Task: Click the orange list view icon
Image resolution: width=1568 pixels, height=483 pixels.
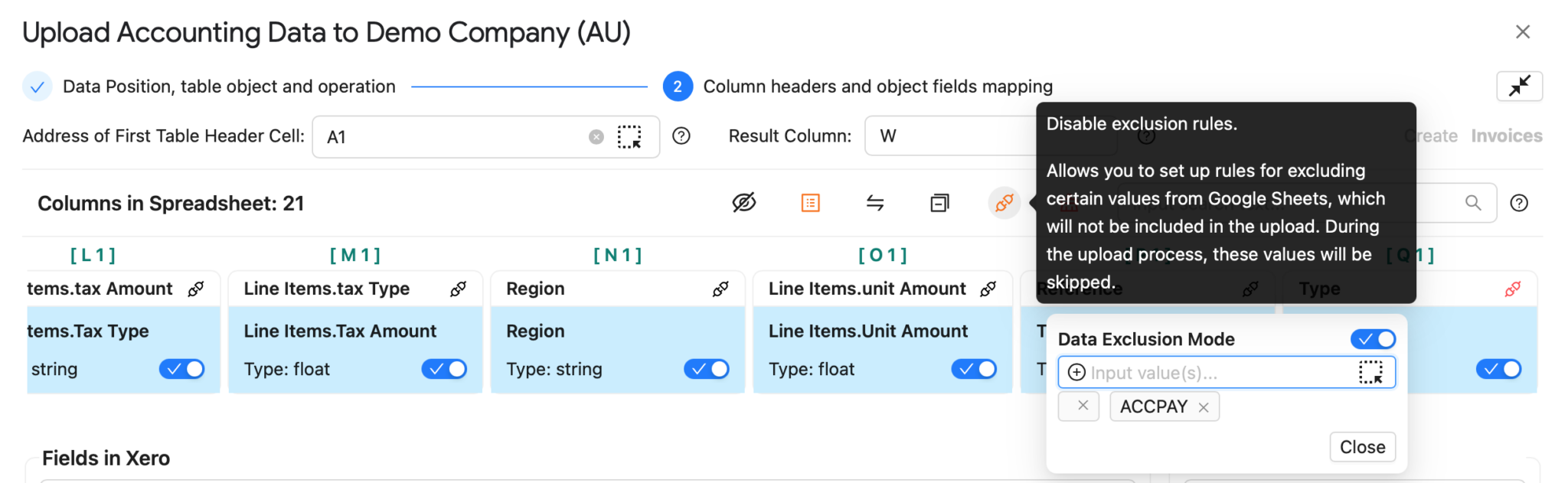Action: point(810,203)
